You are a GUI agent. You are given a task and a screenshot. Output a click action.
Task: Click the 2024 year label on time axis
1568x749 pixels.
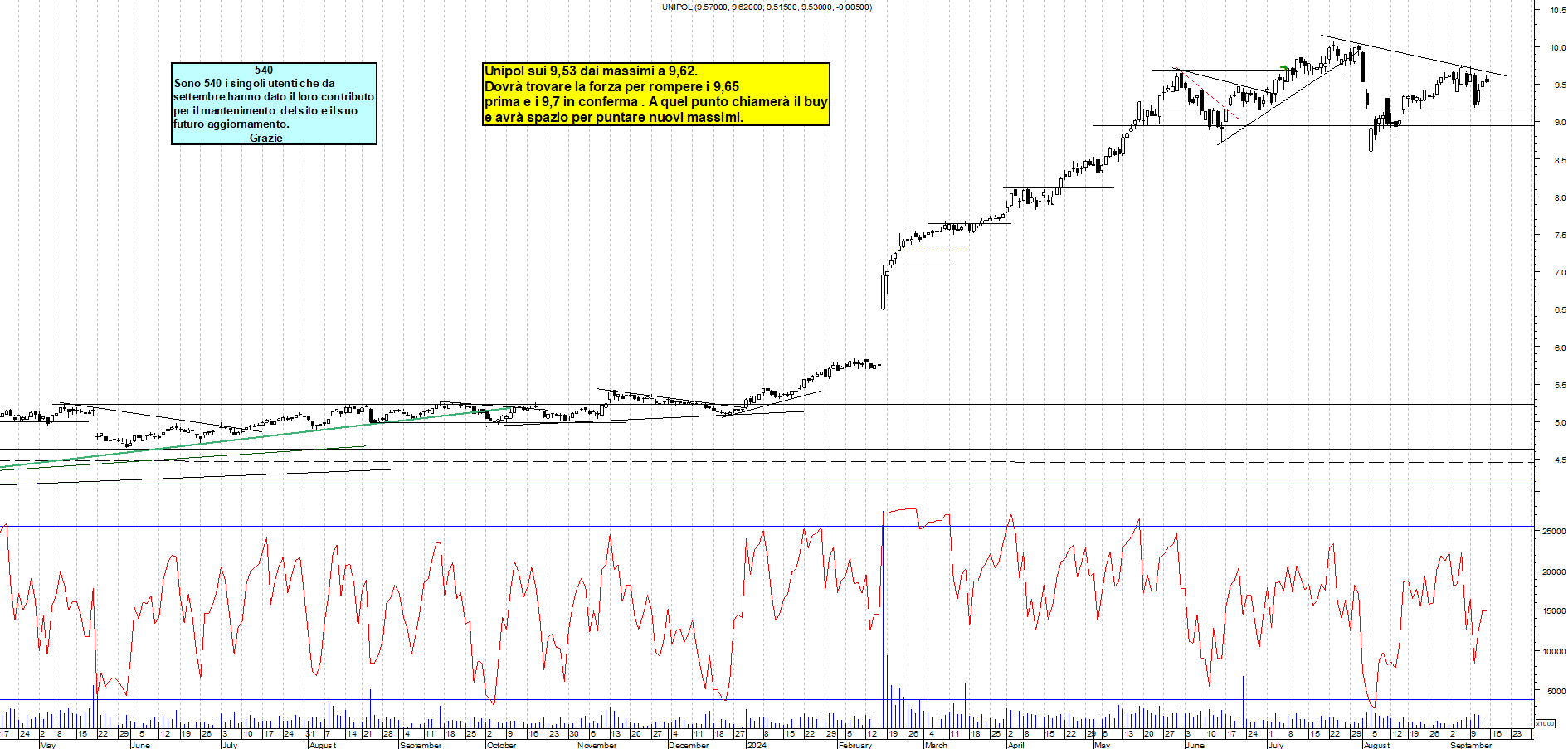[756, 745]
